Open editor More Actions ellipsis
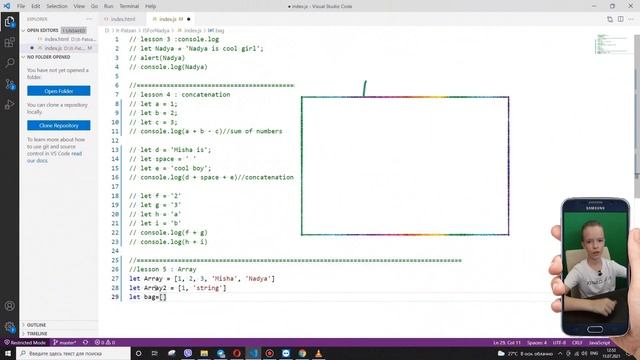Viewport: 640px width, 360px height. [631, 19]
